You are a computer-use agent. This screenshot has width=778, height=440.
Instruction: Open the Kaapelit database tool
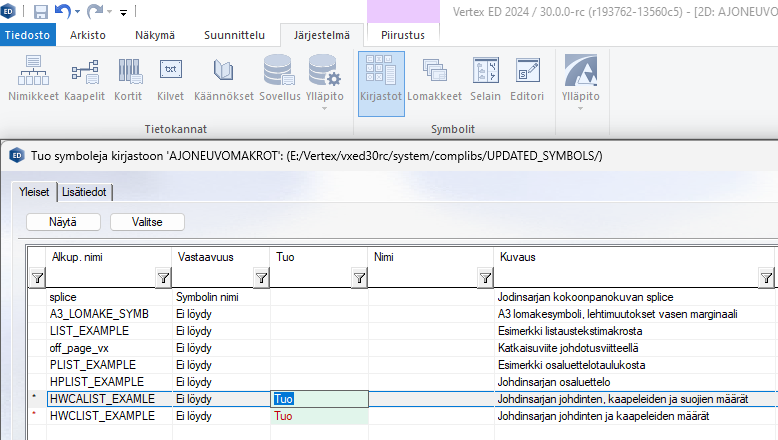pyautogui.click(x=85, y=78)
